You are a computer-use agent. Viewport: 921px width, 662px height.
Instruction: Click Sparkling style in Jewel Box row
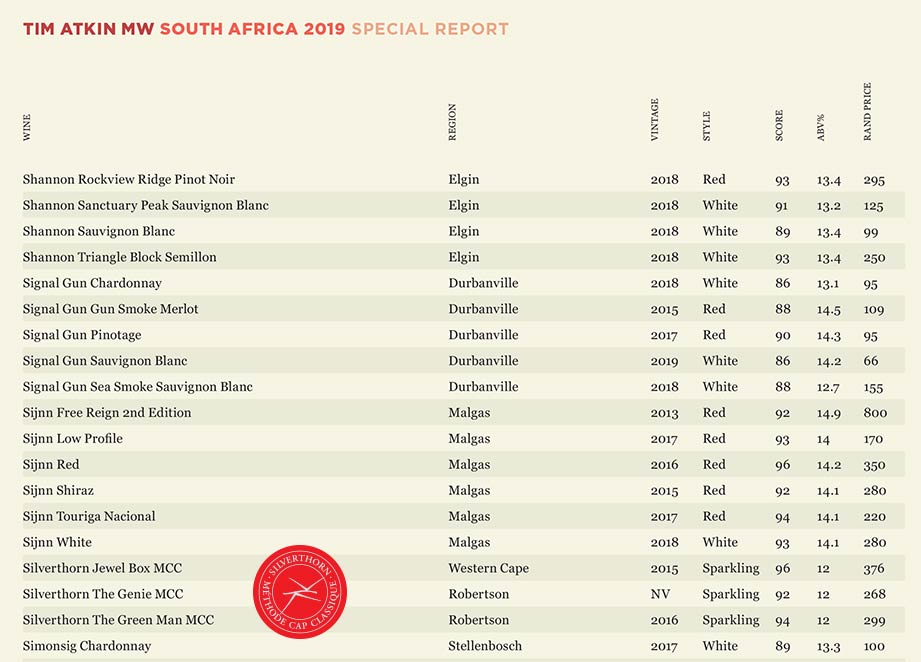pos(731,569)
